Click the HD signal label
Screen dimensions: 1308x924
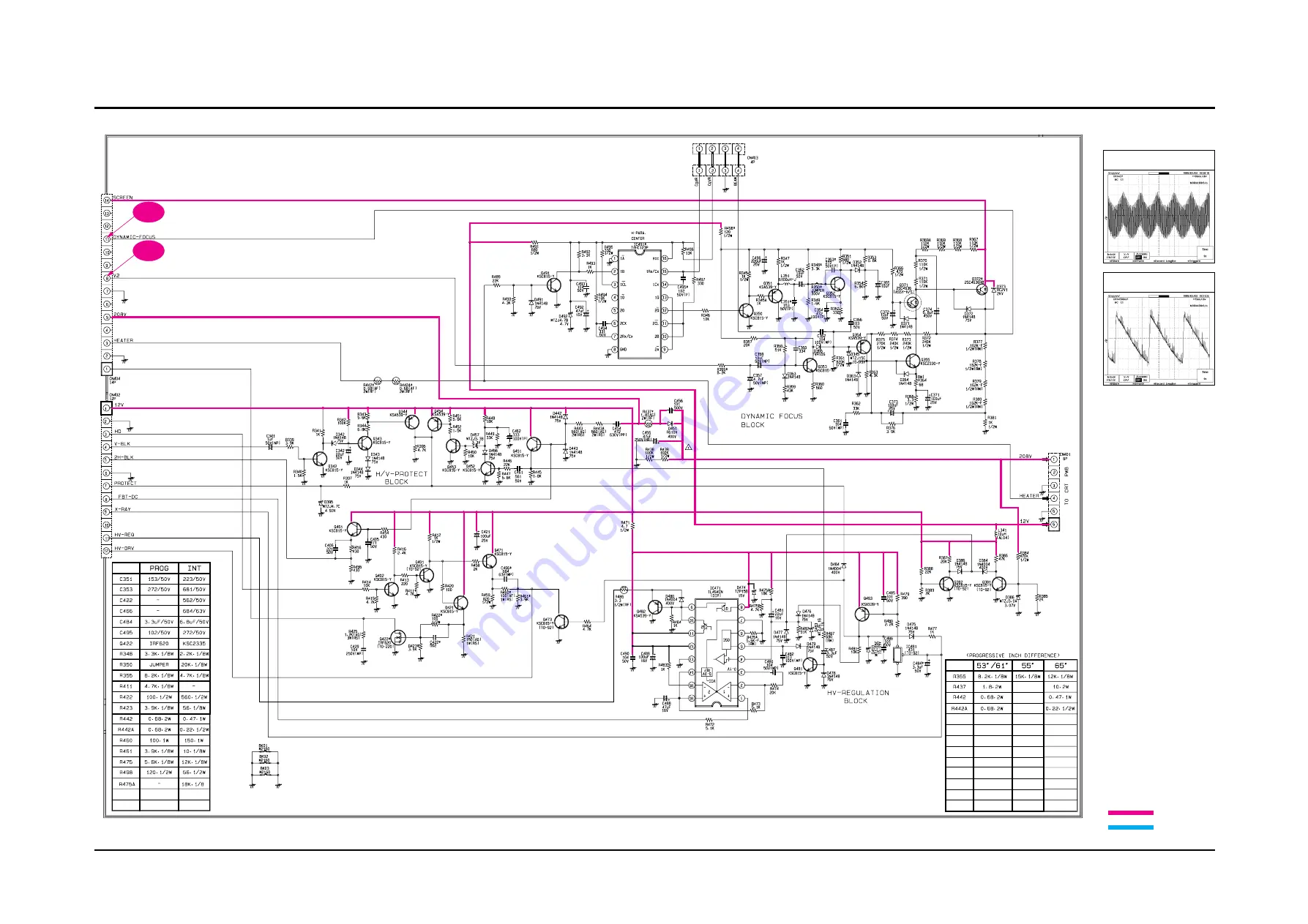pyautogui.click(x=118, y=432)
